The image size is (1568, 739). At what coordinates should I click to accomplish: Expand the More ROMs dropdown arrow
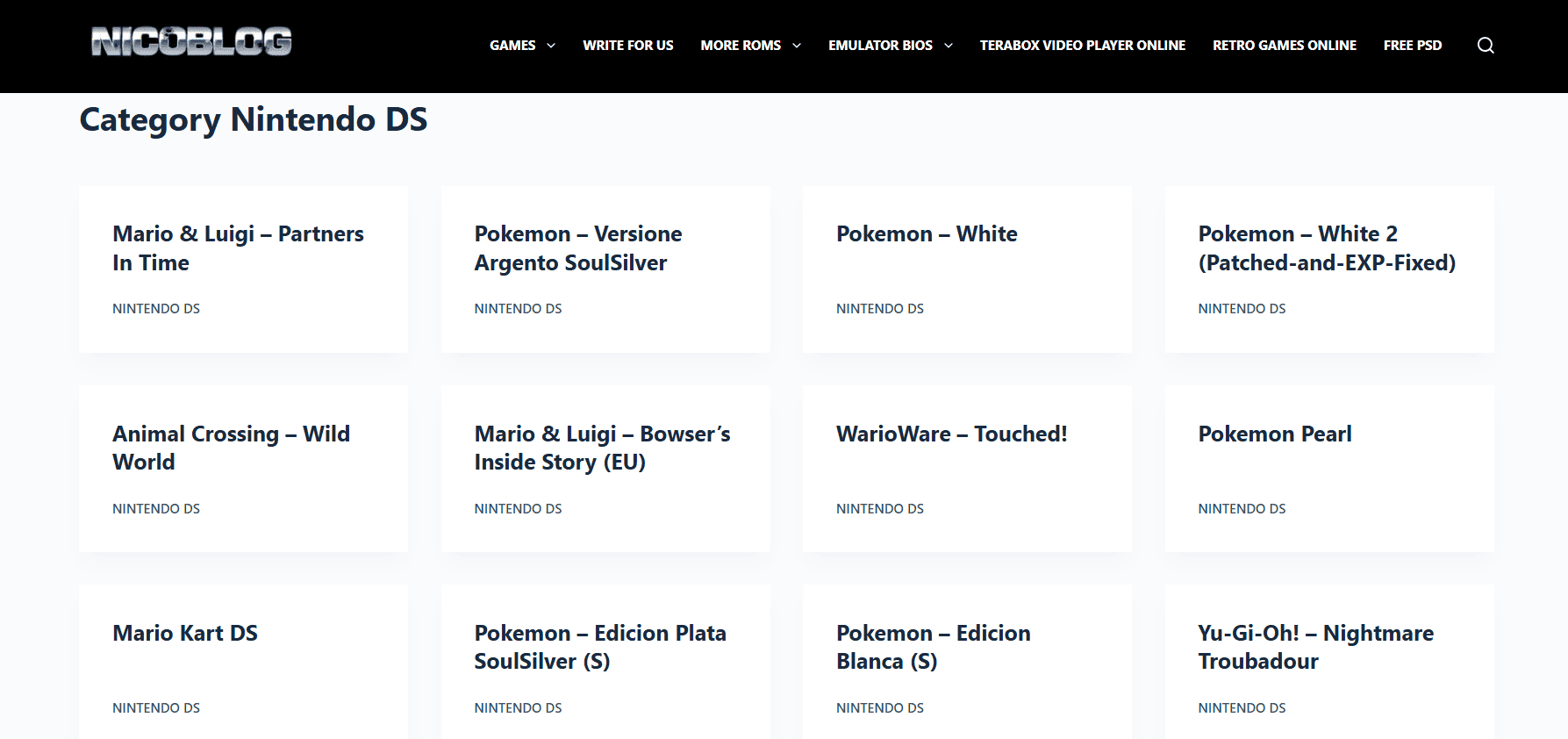pyautogui.click(x=797, y=46)
